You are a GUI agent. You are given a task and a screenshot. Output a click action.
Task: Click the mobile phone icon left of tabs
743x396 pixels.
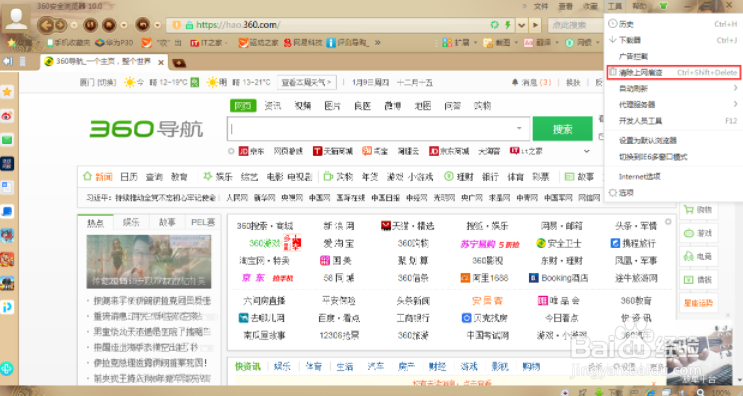click(x=22, y=61)
